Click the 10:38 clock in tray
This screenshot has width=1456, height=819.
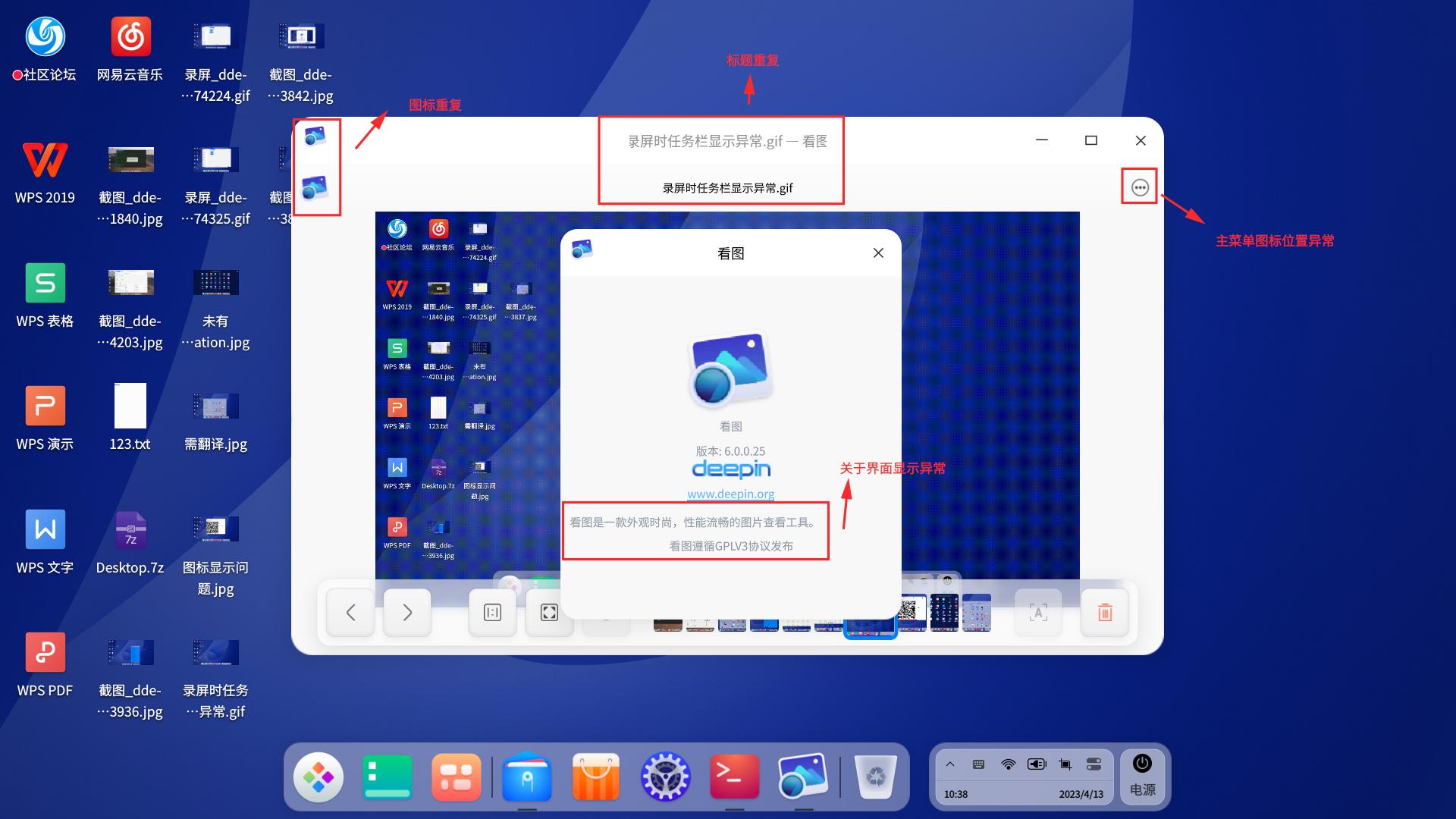[955, 794]
